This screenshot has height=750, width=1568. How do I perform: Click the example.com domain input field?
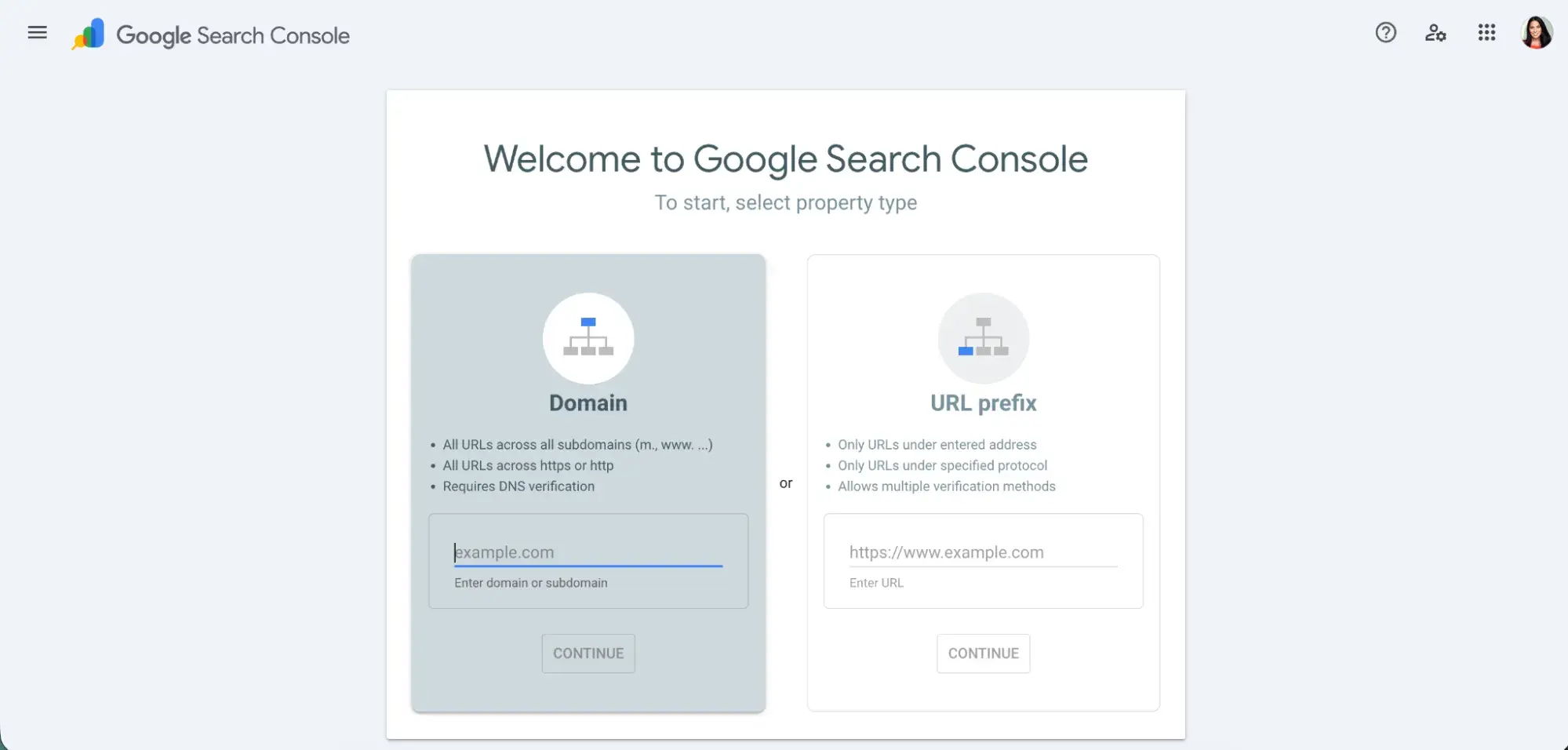(x=588, y=552)
